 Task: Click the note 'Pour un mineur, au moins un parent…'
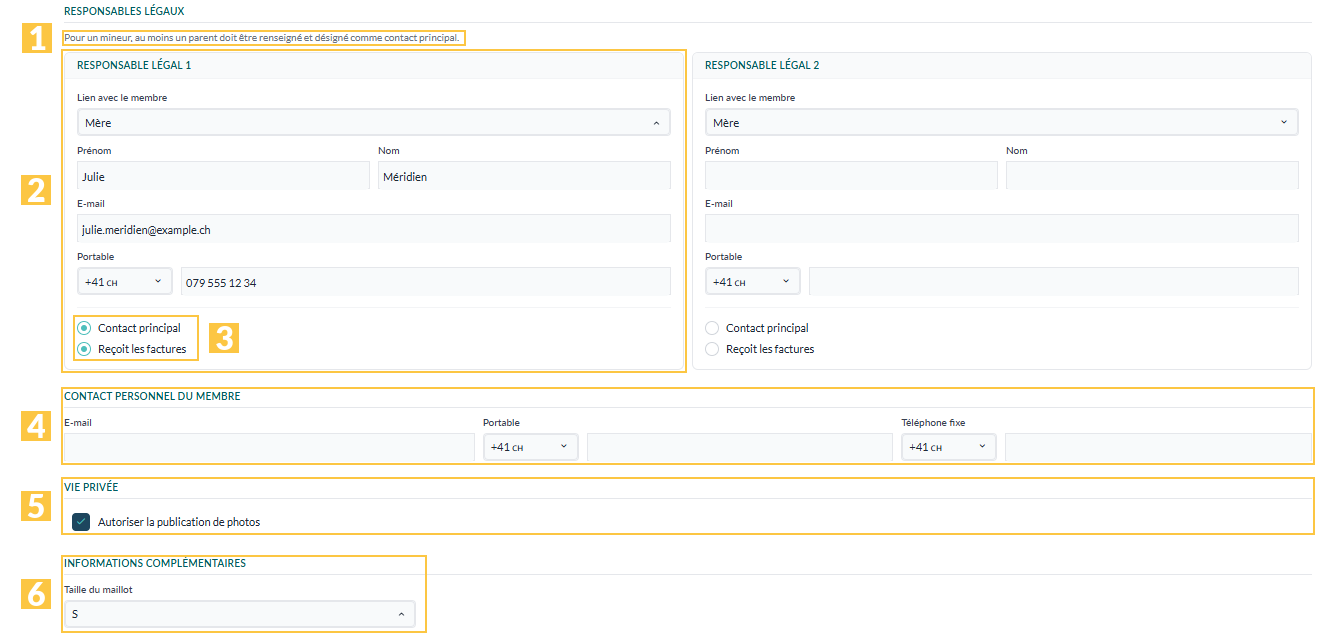click(x=263, y=38)
